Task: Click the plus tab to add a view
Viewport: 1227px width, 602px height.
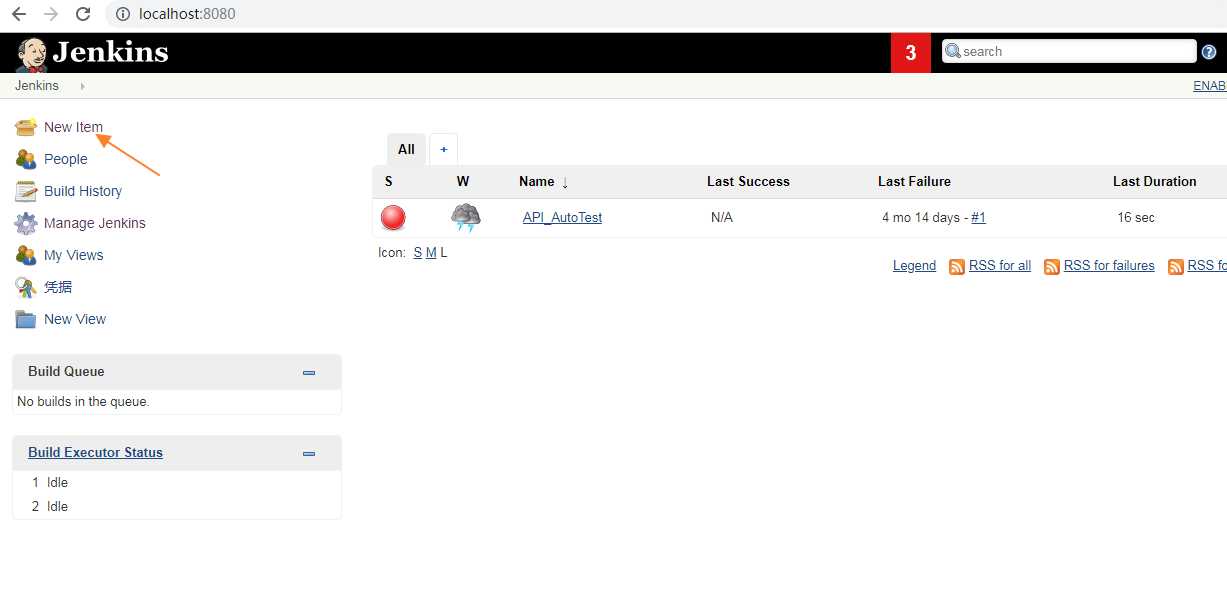Action: [444, 149]
